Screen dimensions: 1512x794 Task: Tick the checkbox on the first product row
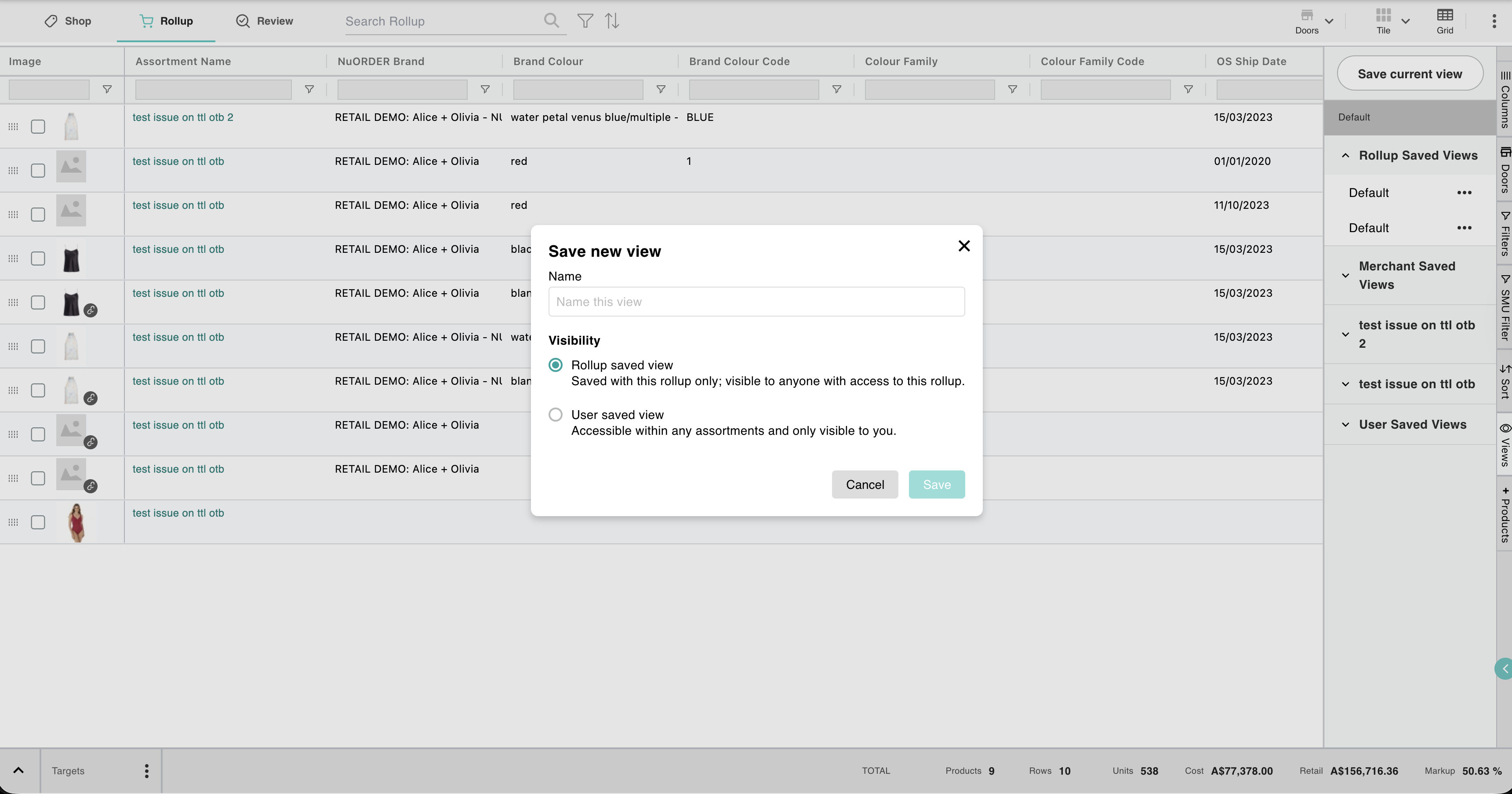[x=38, y=126]
